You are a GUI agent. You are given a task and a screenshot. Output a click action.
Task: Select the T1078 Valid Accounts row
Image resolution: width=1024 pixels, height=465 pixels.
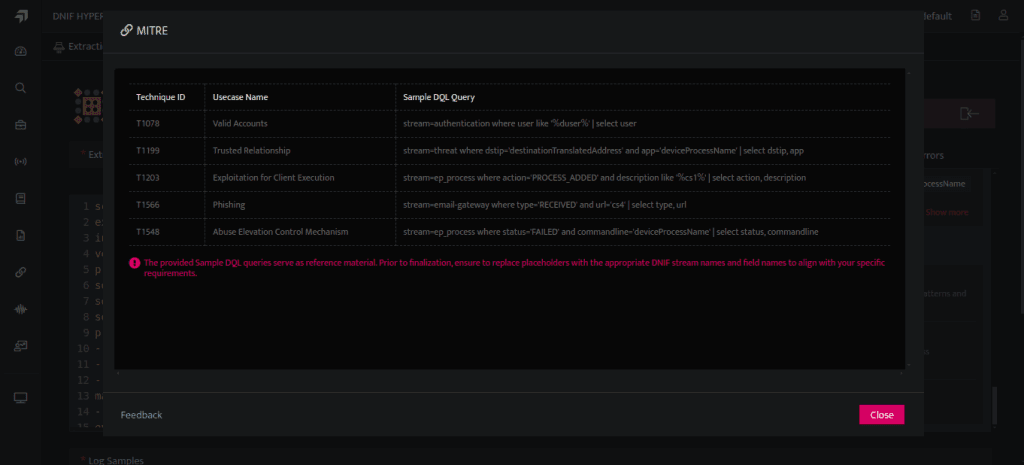point(509,123)
